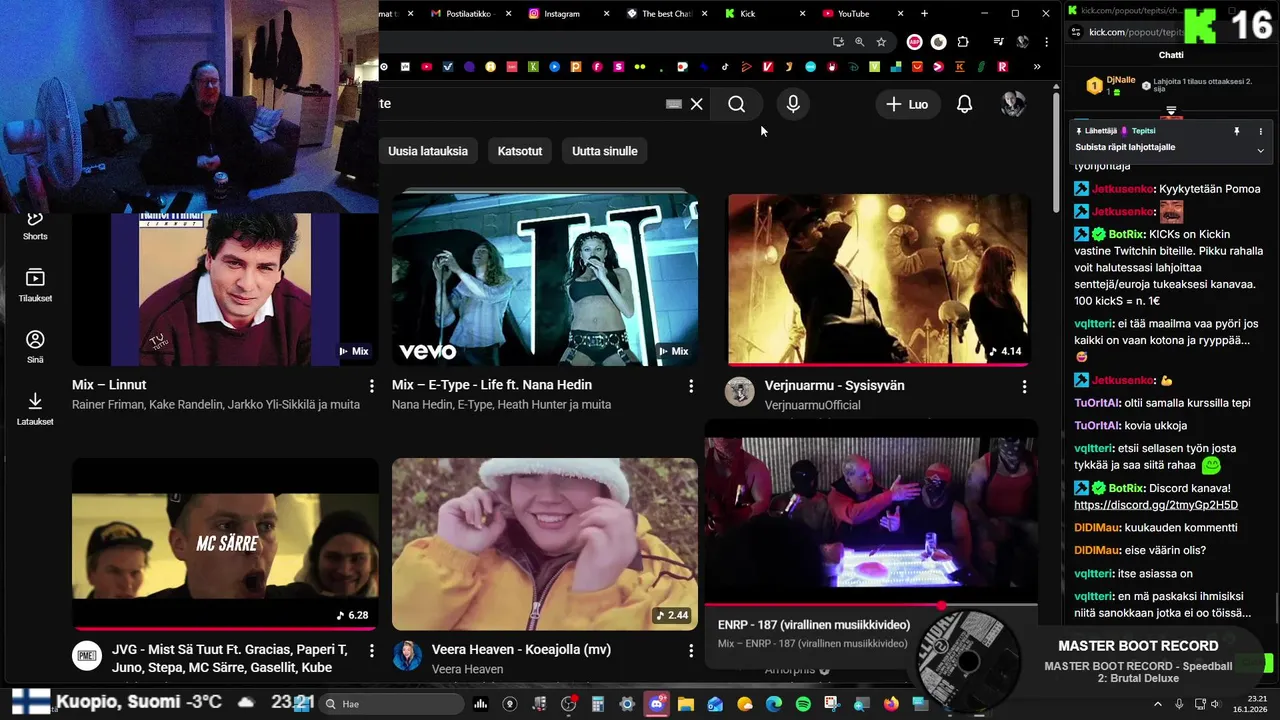Open Firefox from the Windows taskbar
Image resolution: width=1280 pixels, height=720 pixels.
click(x=891, y=704)
